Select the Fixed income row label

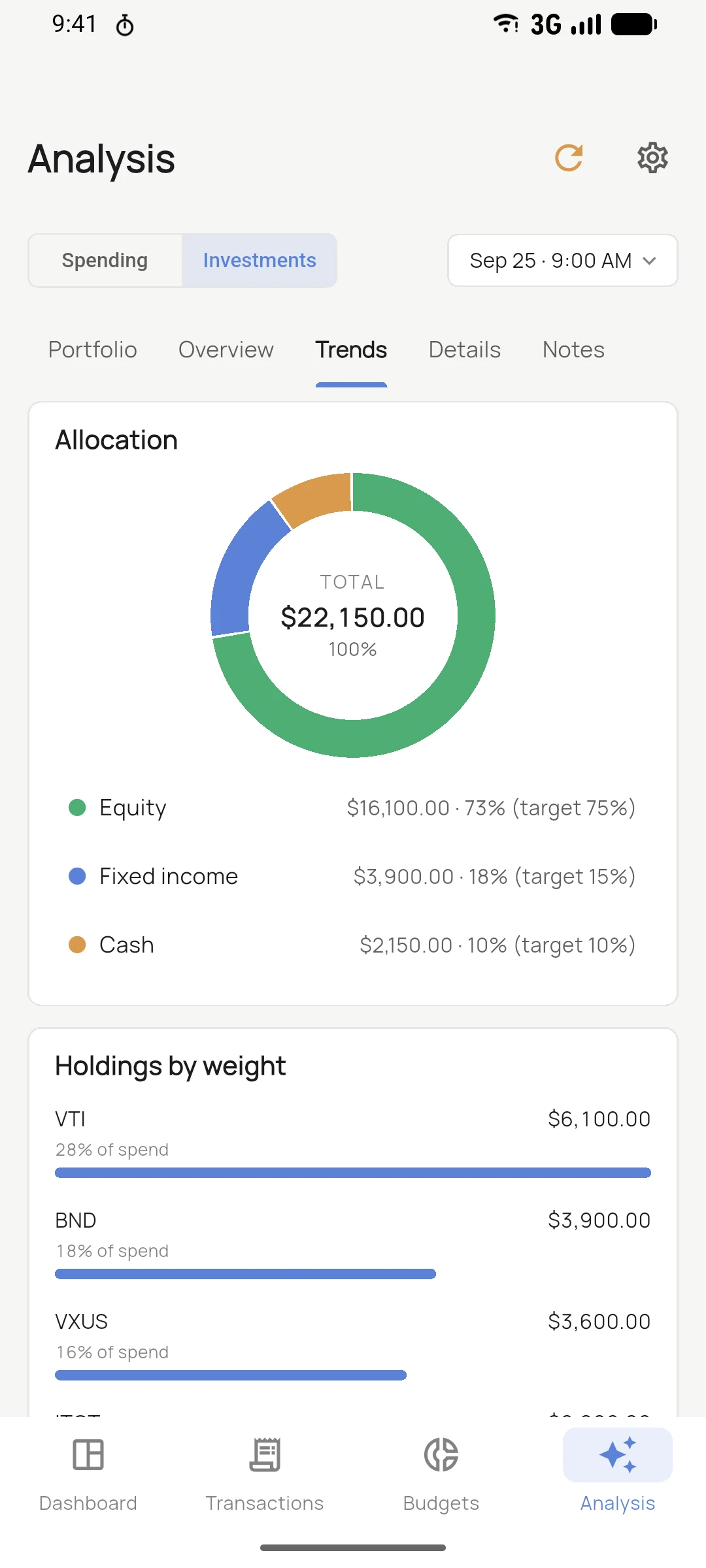pos(169,876)
